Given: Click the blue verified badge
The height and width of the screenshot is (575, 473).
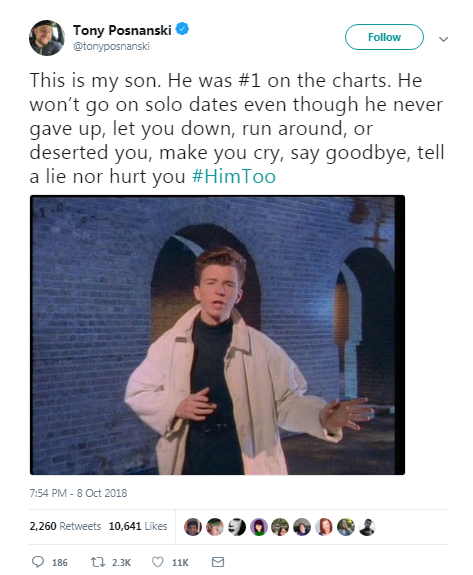Looking at the screenshot, I should tap(182, 29).
